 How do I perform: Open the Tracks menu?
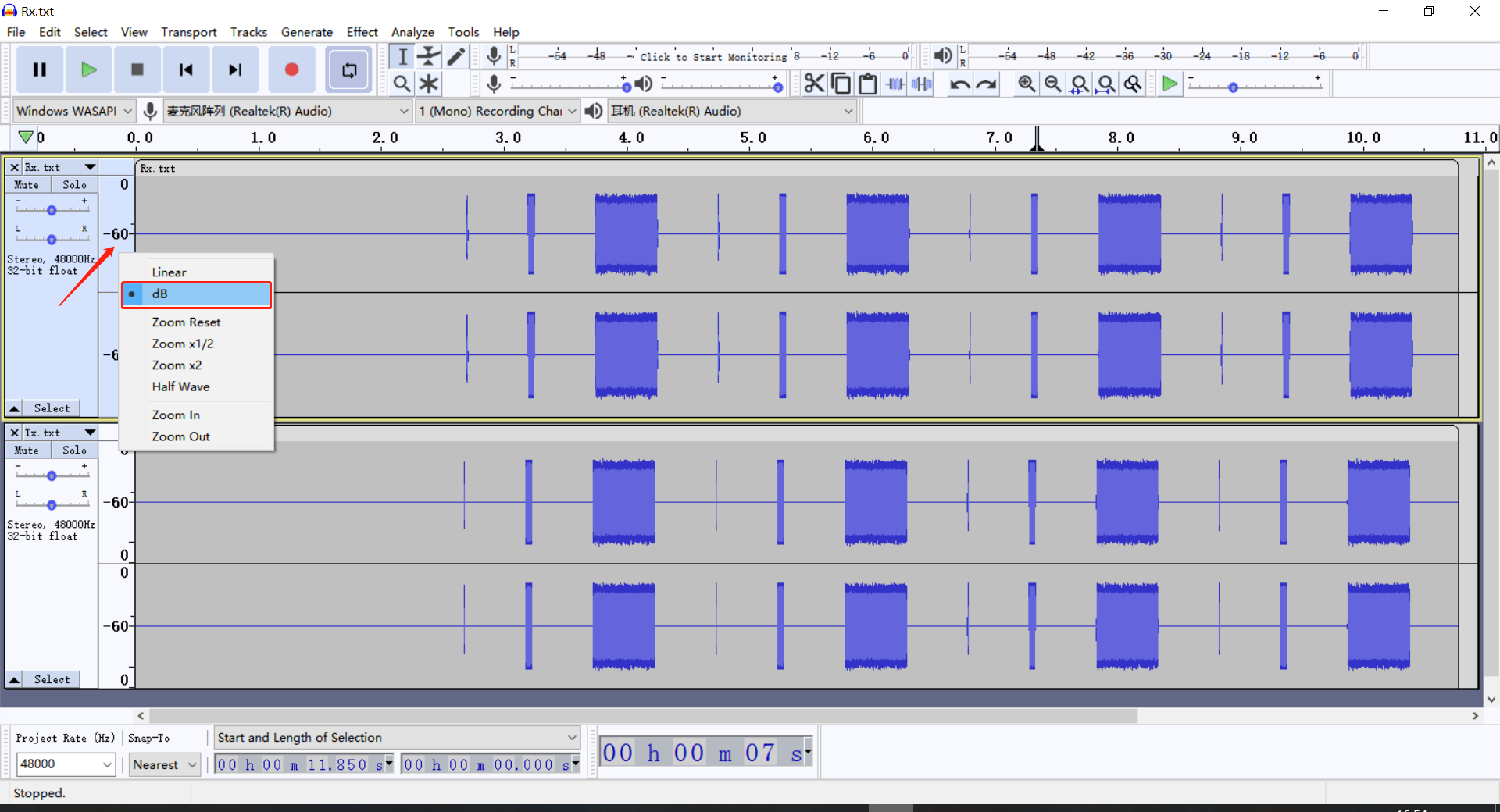(x=248, y=32)
